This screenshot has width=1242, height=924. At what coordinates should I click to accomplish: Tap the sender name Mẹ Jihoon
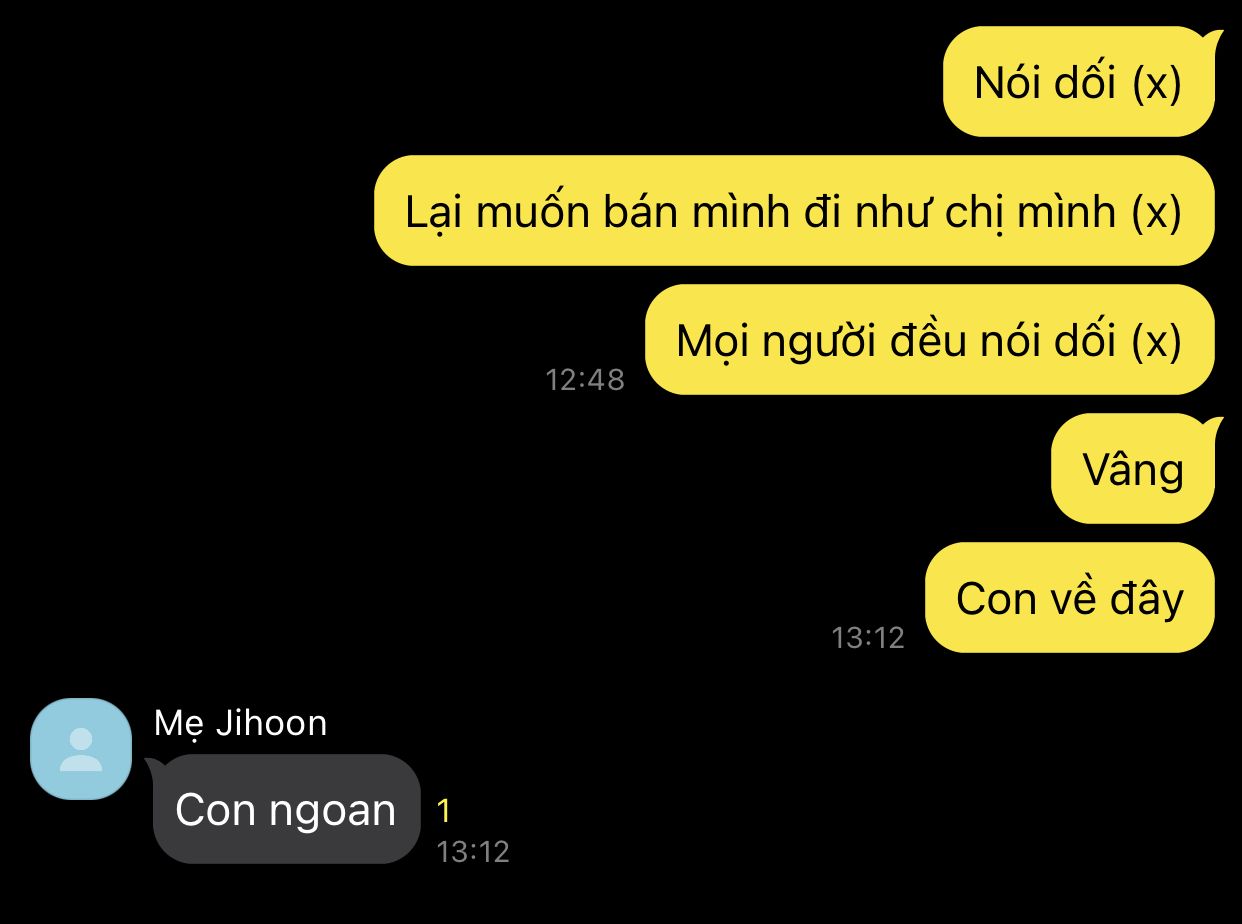241,723
